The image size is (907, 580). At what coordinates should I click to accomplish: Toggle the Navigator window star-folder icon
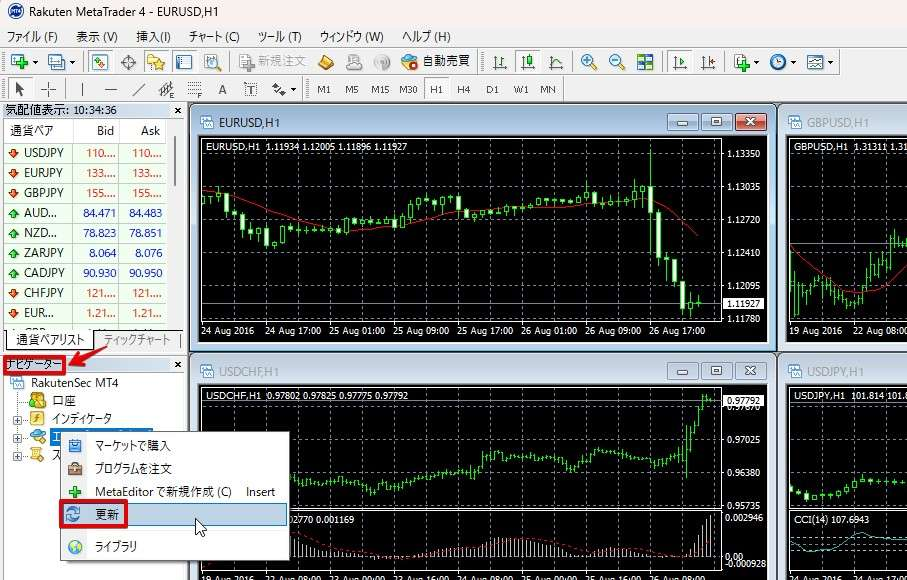pos(156,62)
